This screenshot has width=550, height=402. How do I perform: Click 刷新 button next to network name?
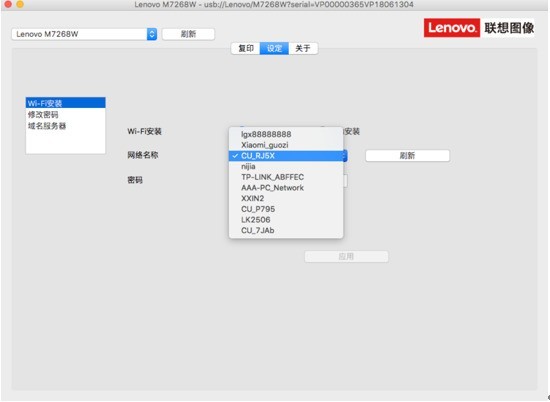pyautogui.click(x=407, y=155)
